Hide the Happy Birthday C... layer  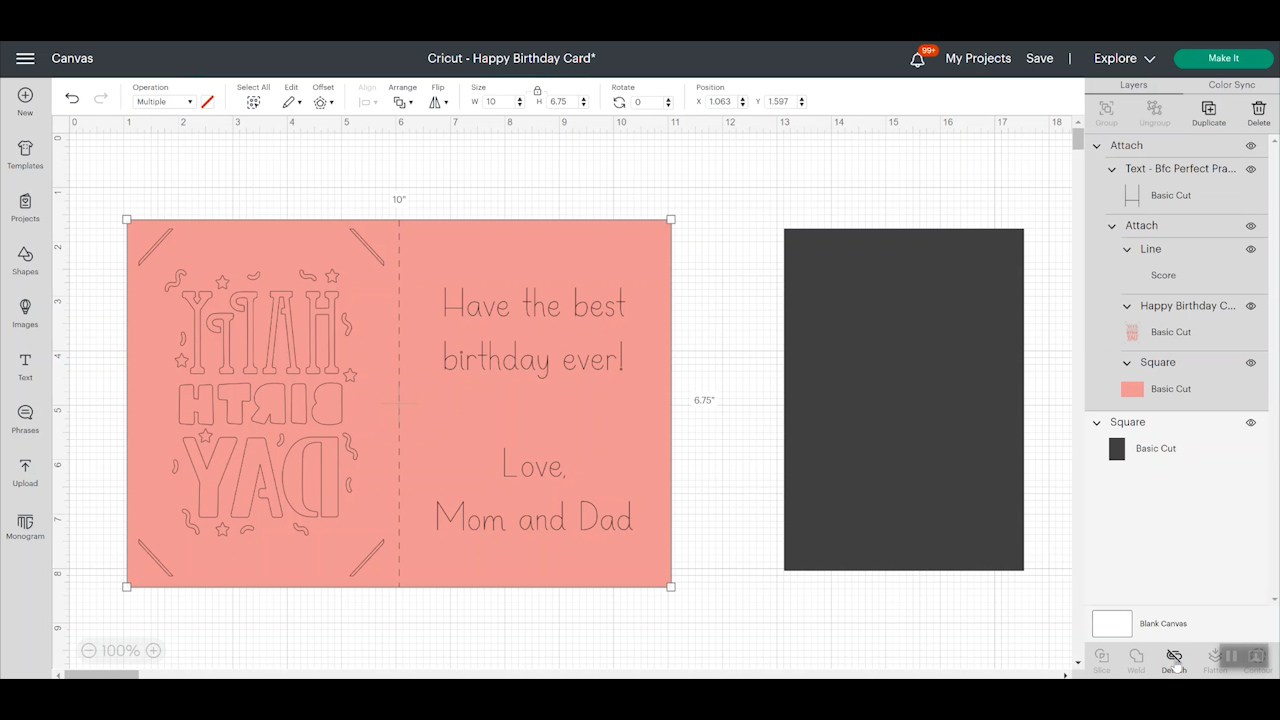click(x=1250, y=306)
